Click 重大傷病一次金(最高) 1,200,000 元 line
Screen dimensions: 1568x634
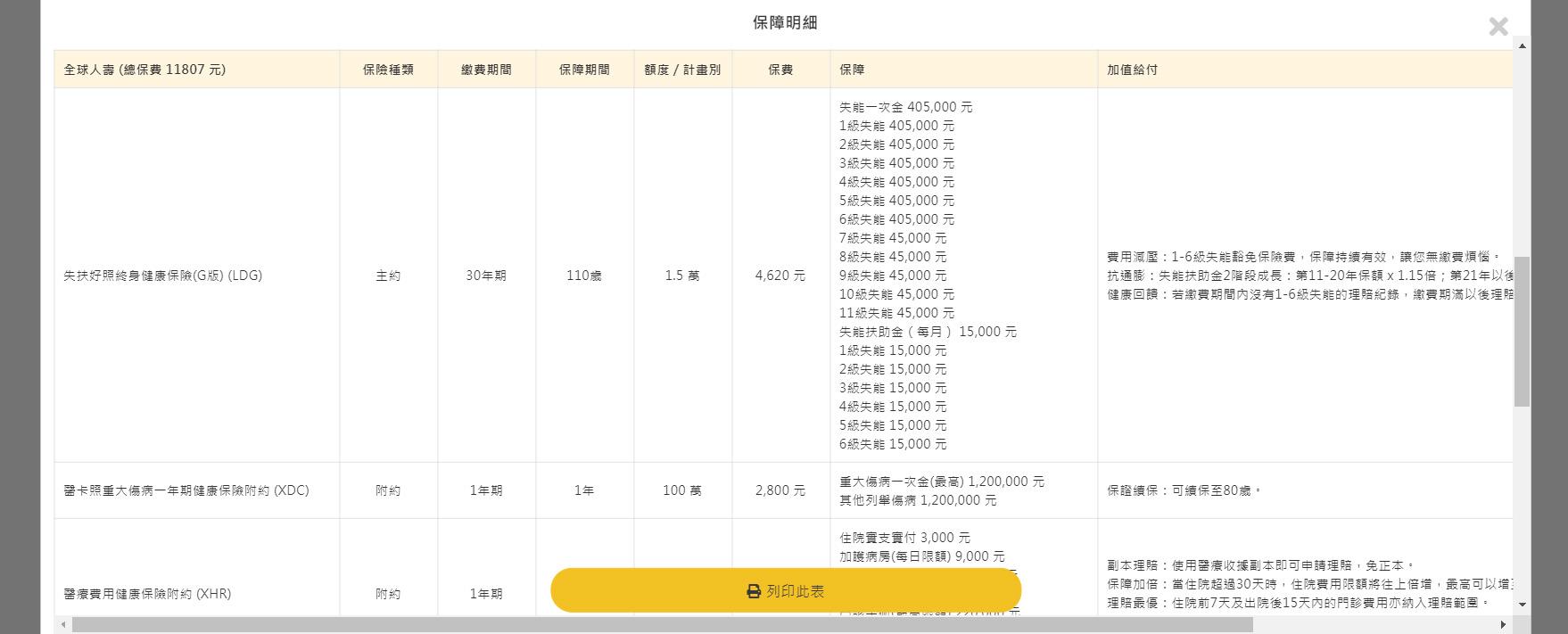click(942, 482)
